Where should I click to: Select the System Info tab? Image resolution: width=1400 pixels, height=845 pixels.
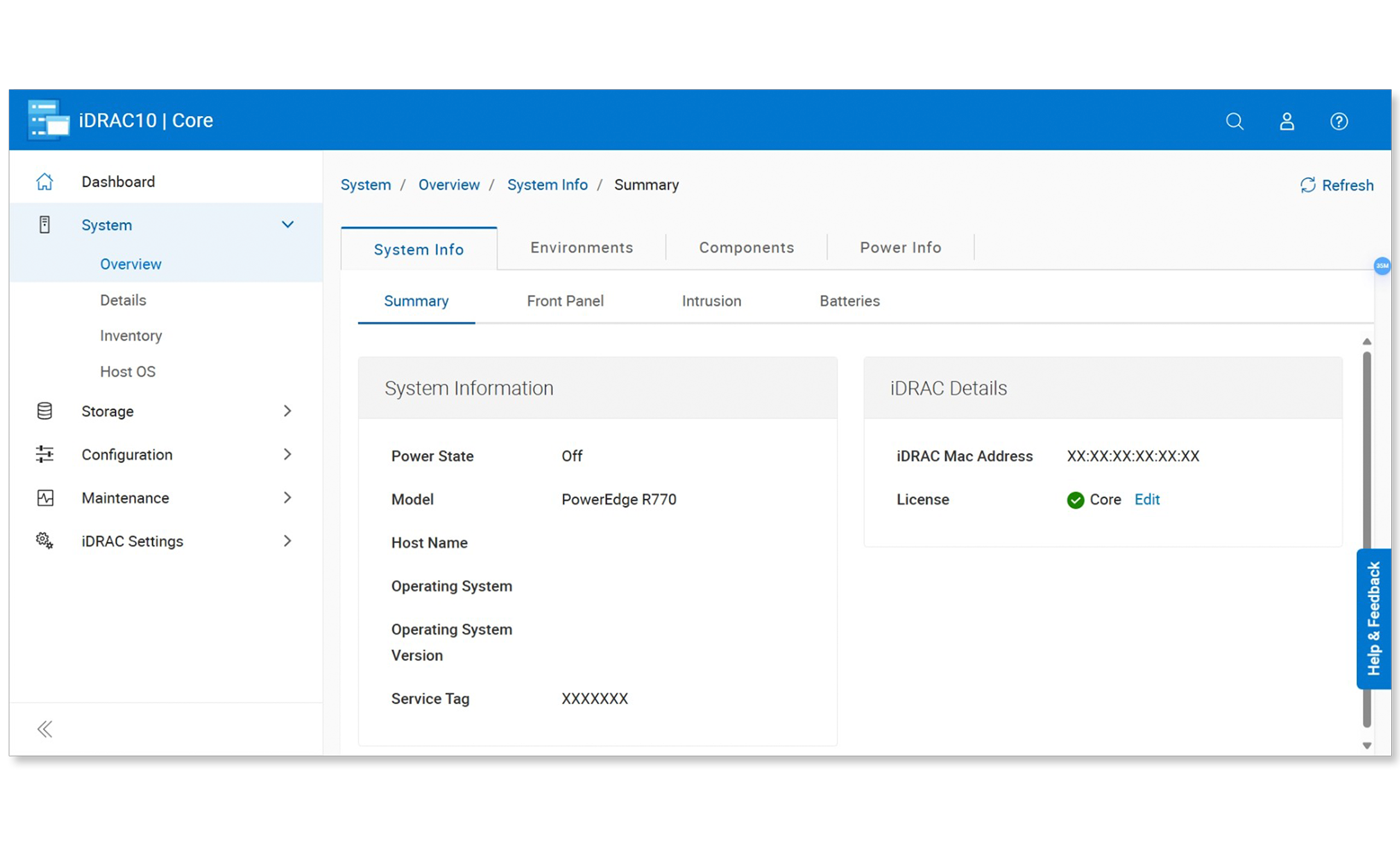419,249
